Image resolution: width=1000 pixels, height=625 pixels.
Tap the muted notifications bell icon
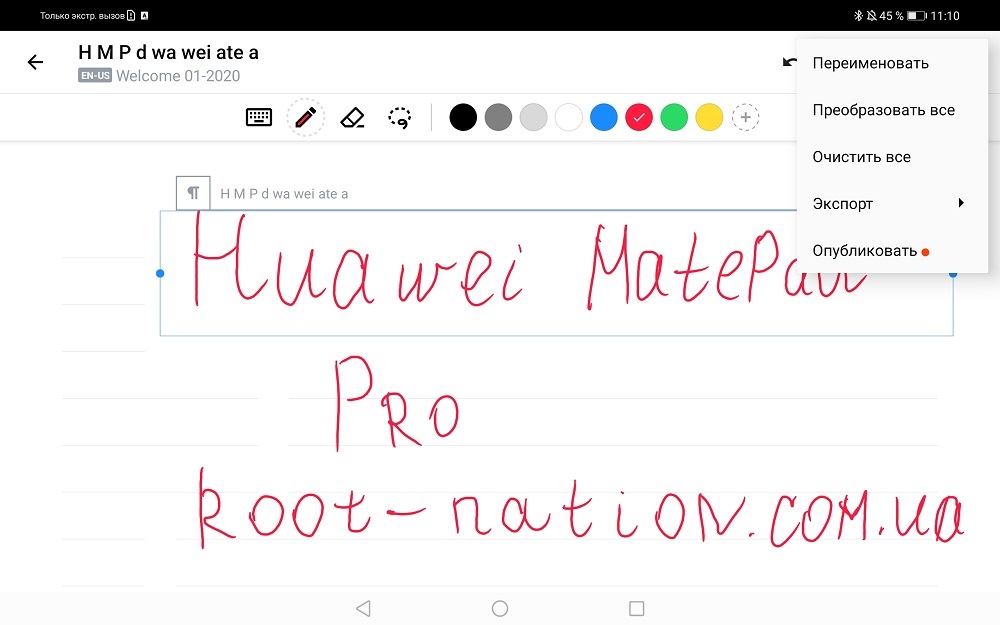871,16
